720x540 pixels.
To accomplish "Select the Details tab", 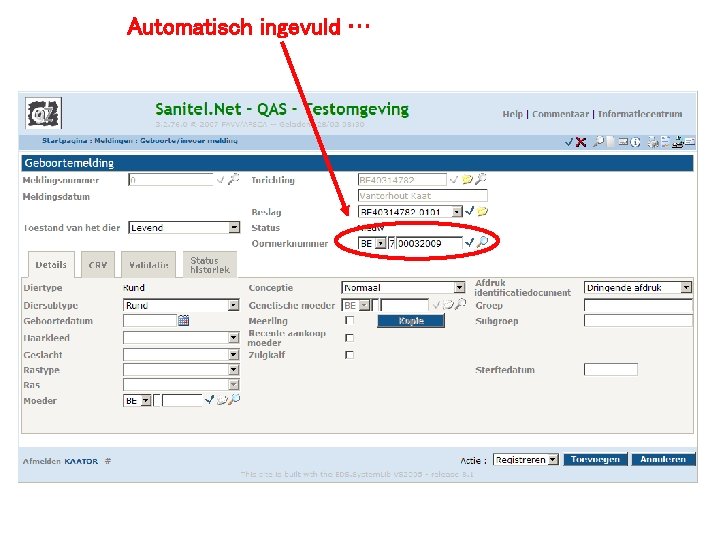I will [x=51, y=264].
